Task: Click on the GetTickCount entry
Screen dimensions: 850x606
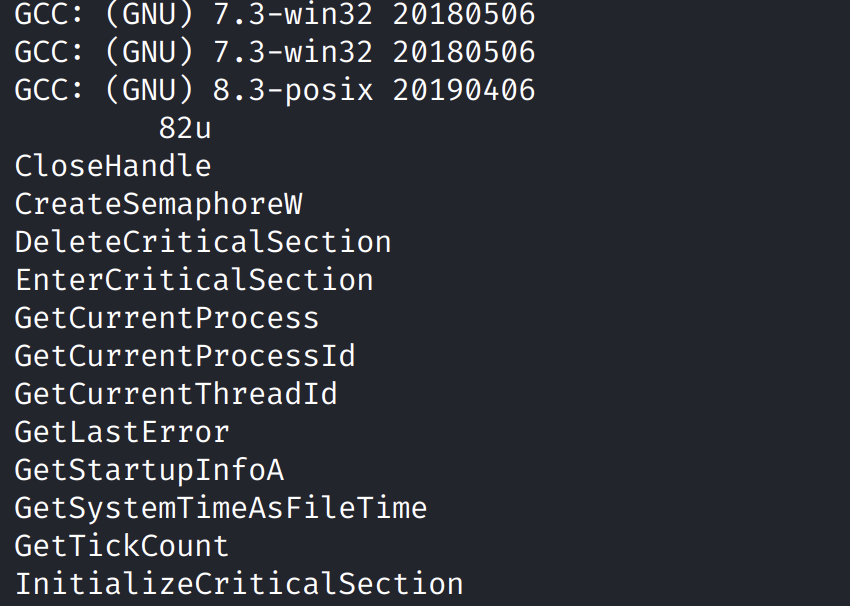Action: (122, 546)
